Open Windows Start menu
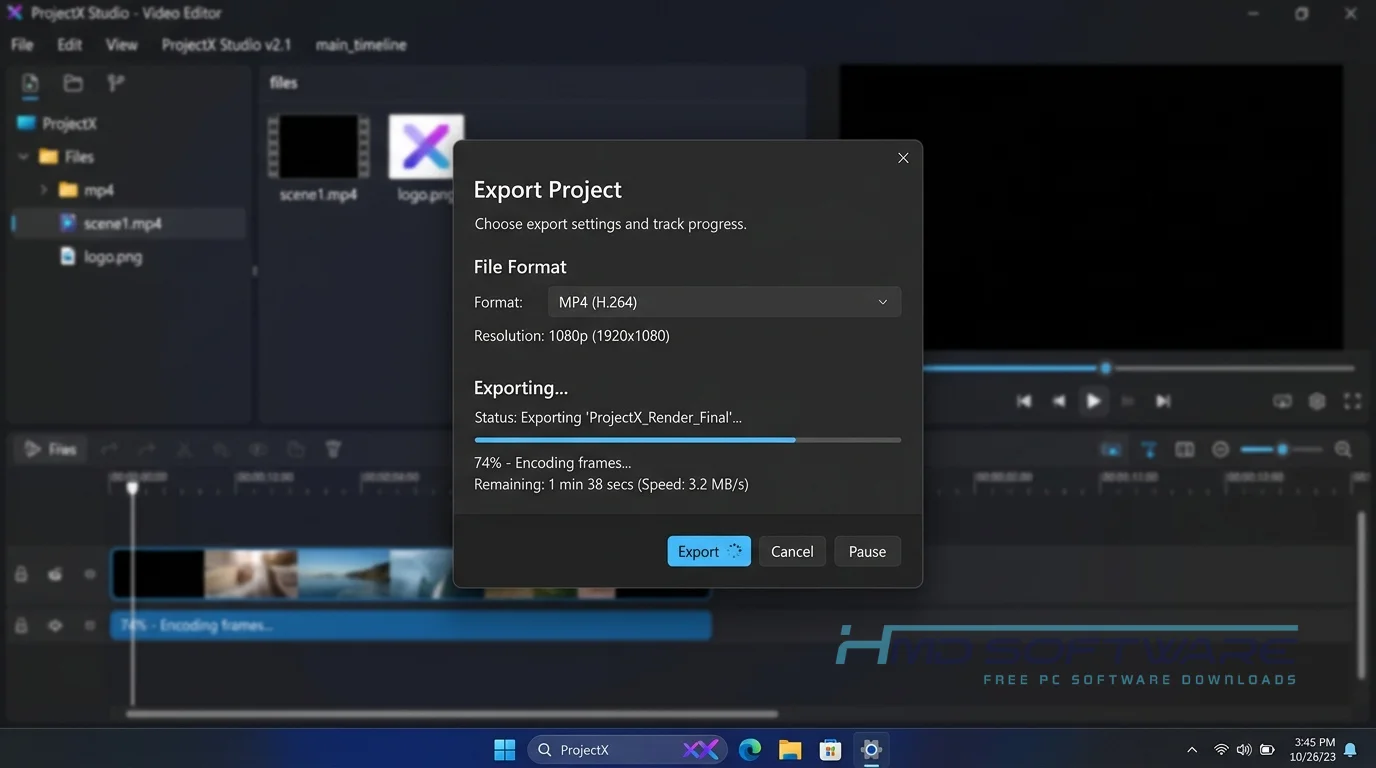 click(x=505, y=749)
